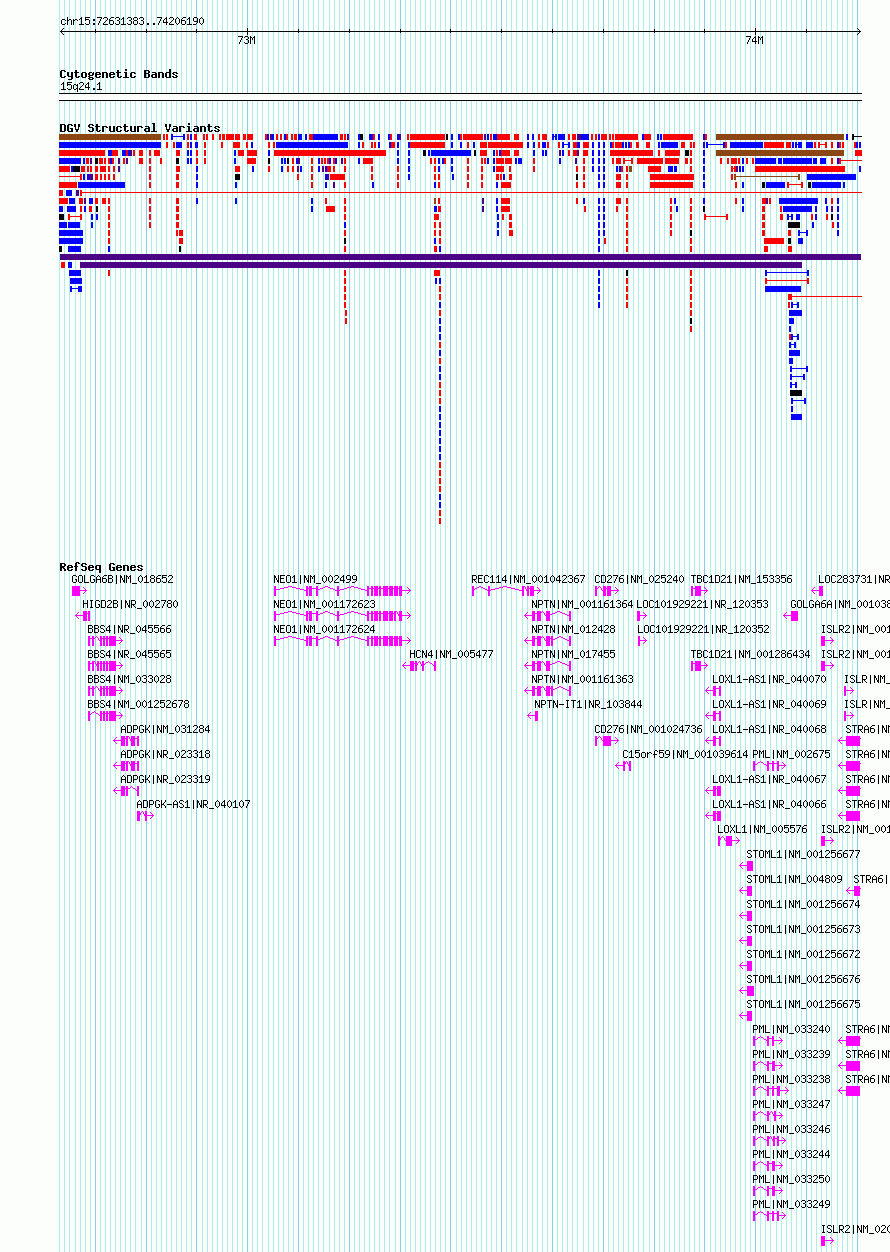This screenshot has height=1252, width=890.
Task: Click the GOLGA6B|NM_018652 gene label
Action: [x=122, y=579]
